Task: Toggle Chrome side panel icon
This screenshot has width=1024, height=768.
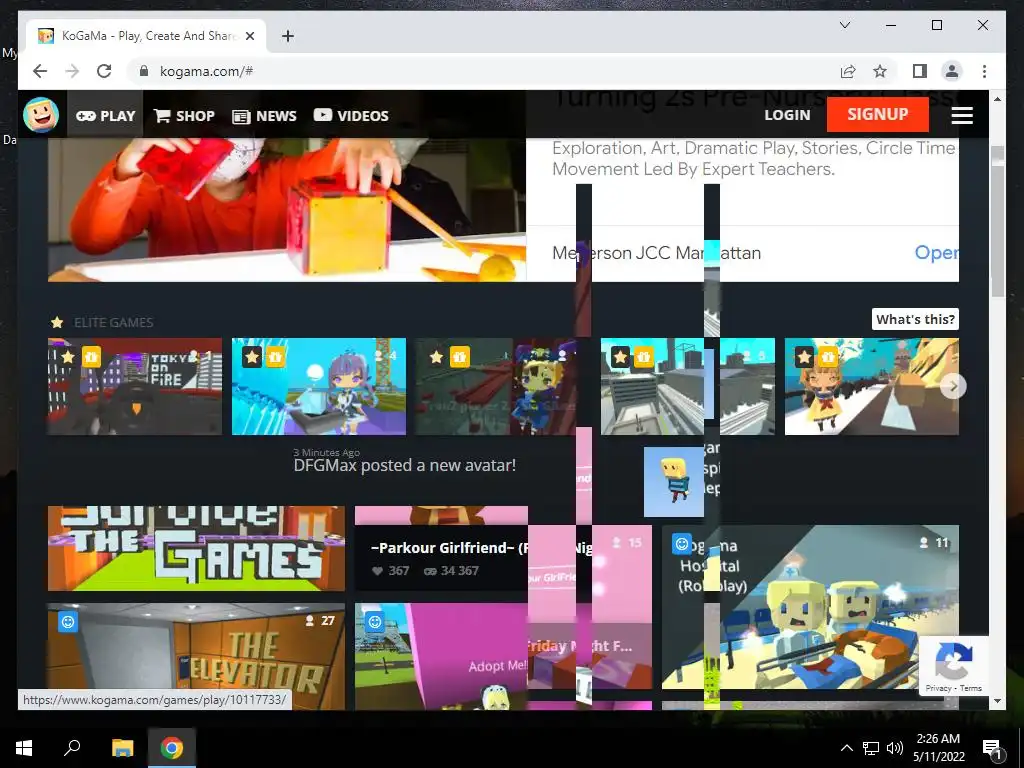Action: [920, 71]
